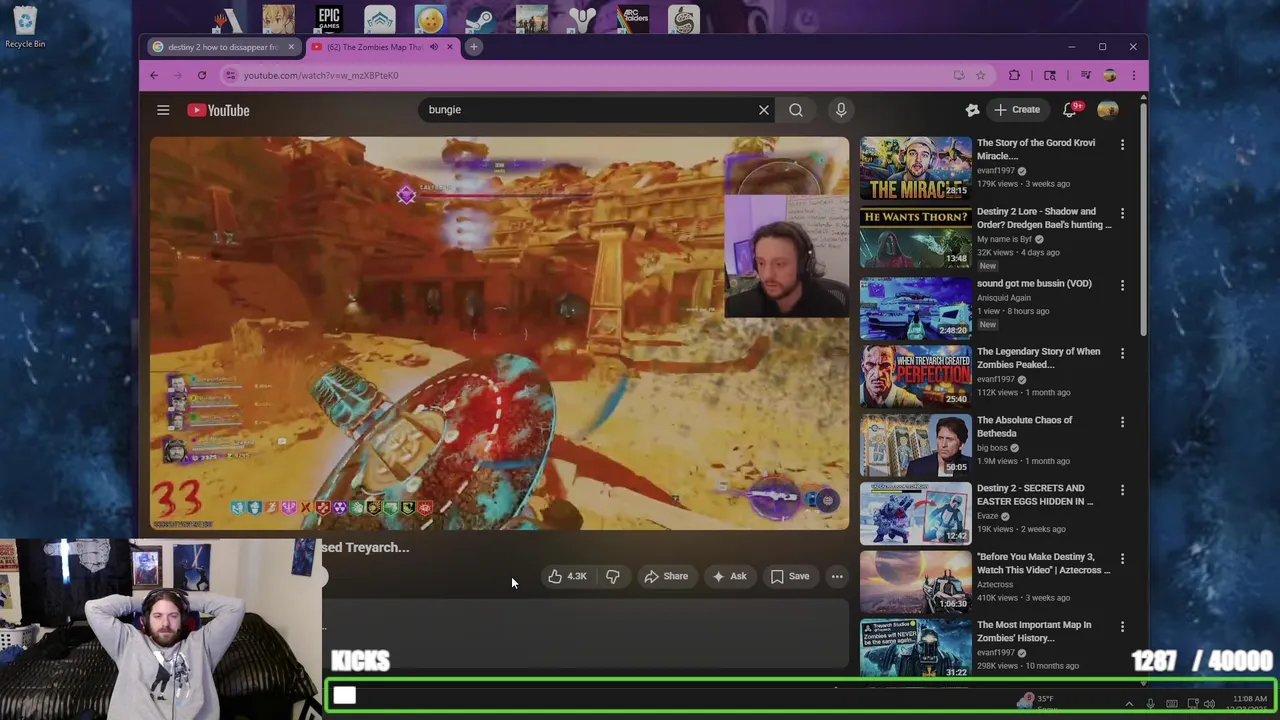
Task: Open options for 'Before You Make Destiny 3'
Action: pyautogui.click(x=1122, y=559)
